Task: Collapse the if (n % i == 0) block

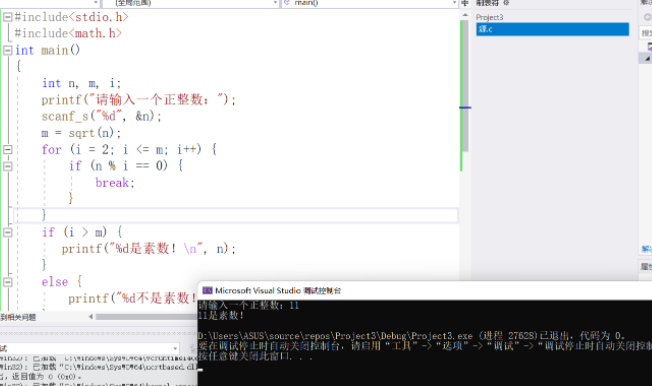Action: click(7, 166)
